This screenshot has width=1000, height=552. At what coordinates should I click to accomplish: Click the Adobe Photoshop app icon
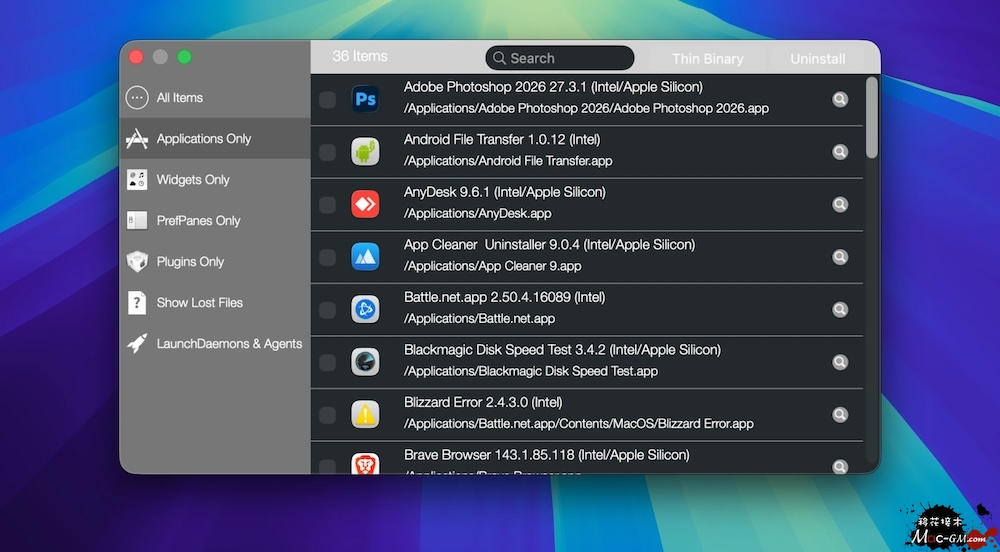pos(365,99)
